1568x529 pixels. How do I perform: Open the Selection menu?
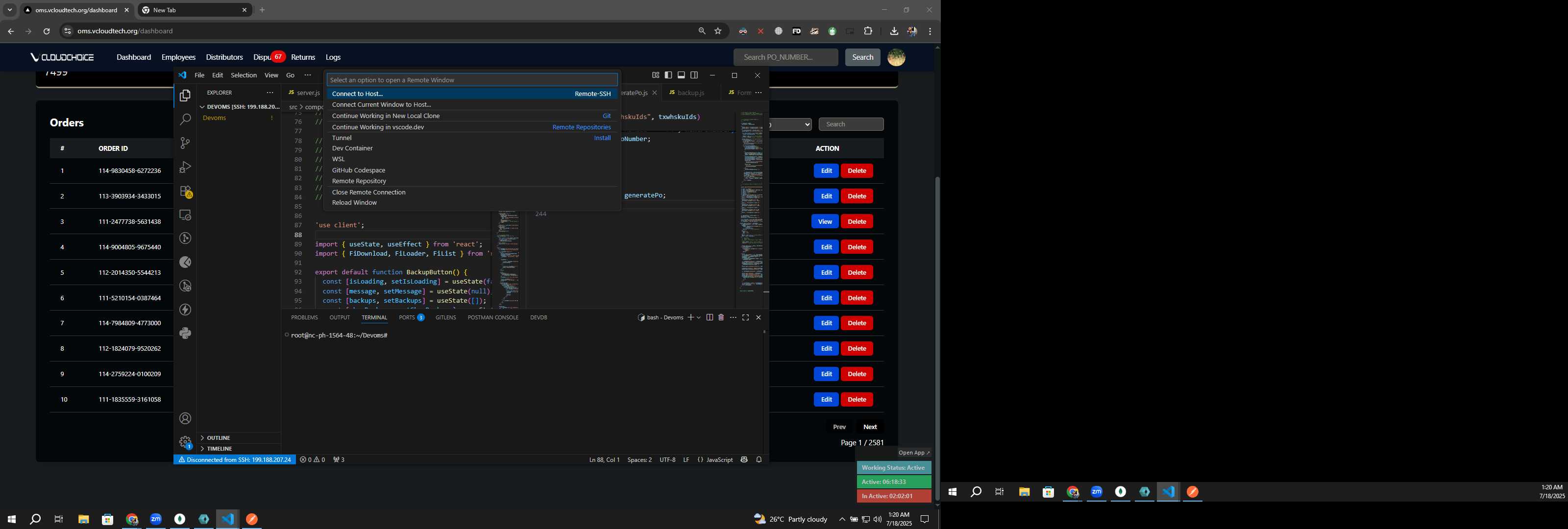(244, 75)
